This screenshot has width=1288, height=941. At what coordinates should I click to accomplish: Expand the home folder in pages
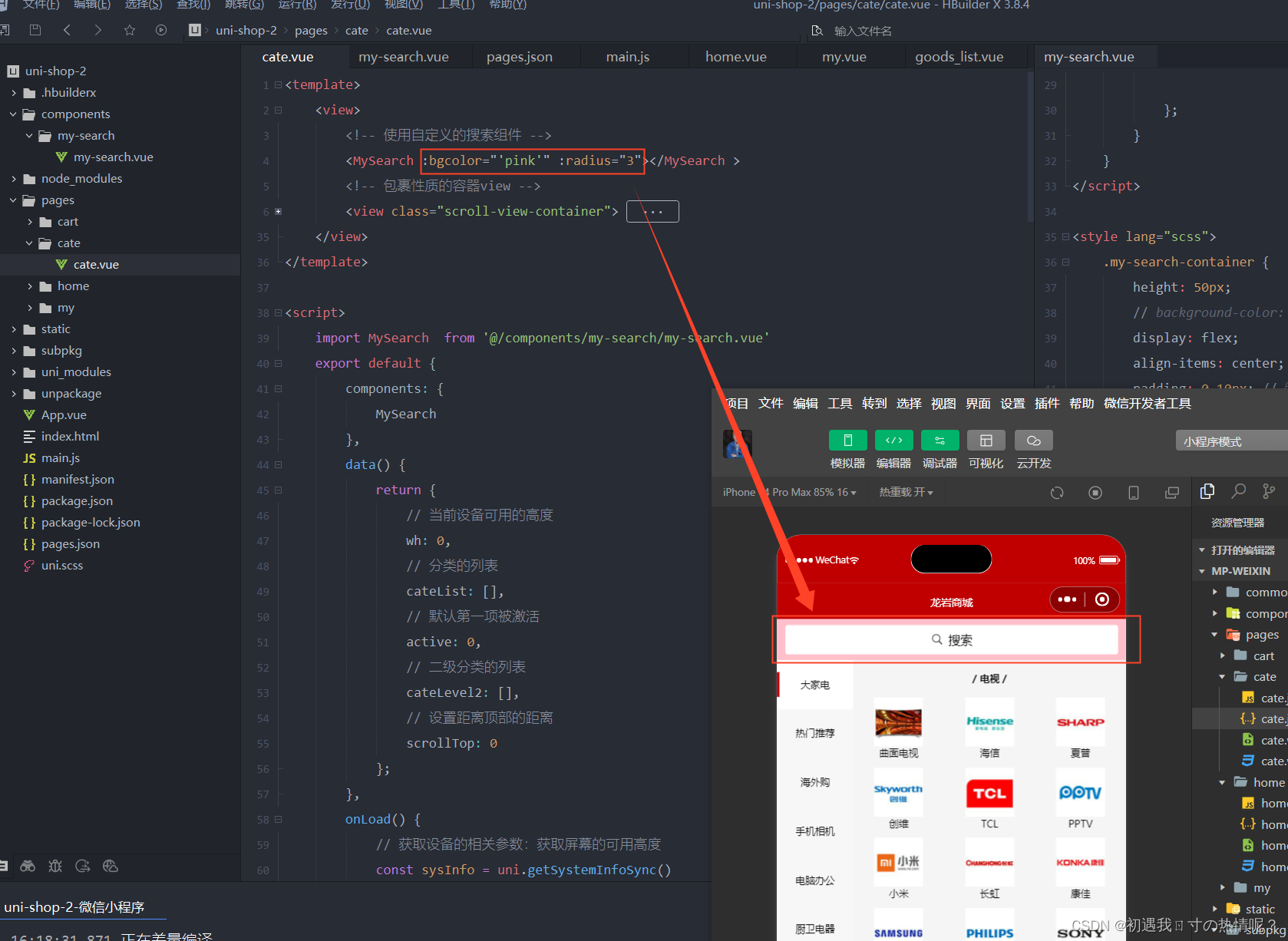click(30, 286)
